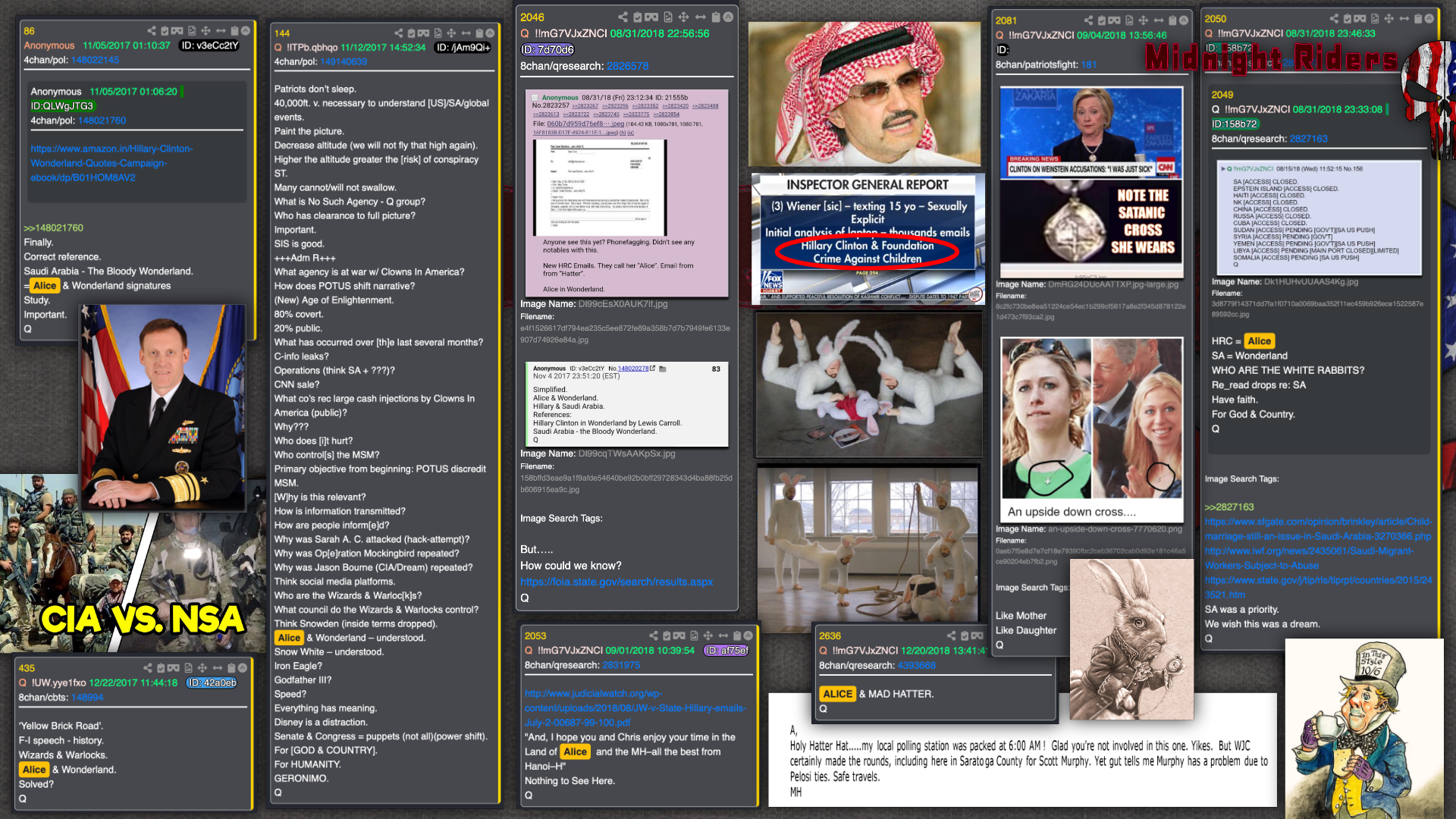Collapse post 86 with the up chevron
The width and height of the screenshot is (1456, 819).
(246, 31)
